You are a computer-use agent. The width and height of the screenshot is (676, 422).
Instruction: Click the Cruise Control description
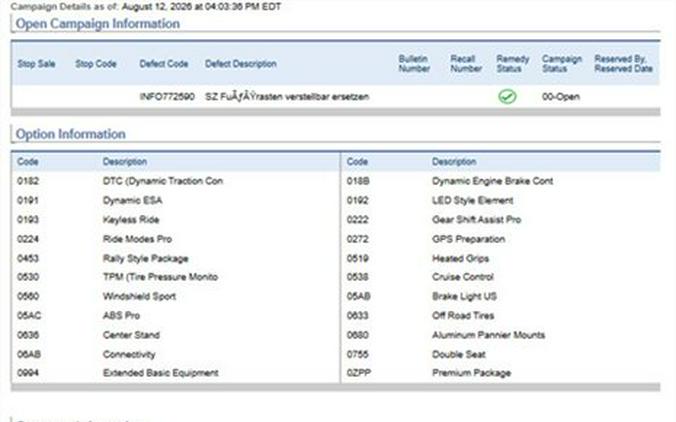click(x=463, y=277)
